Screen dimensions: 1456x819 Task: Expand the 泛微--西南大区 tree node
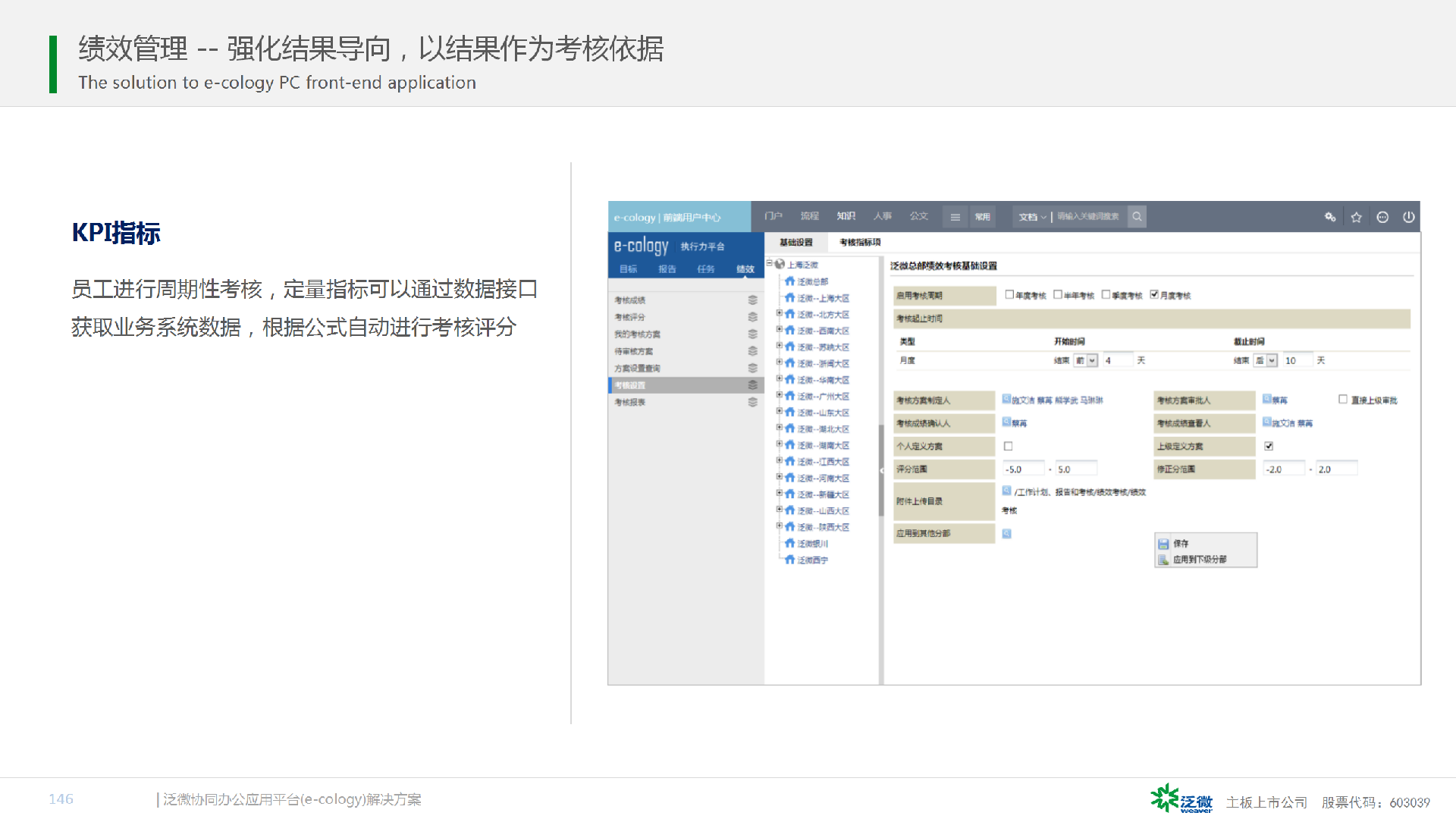(x=779, y=329)
